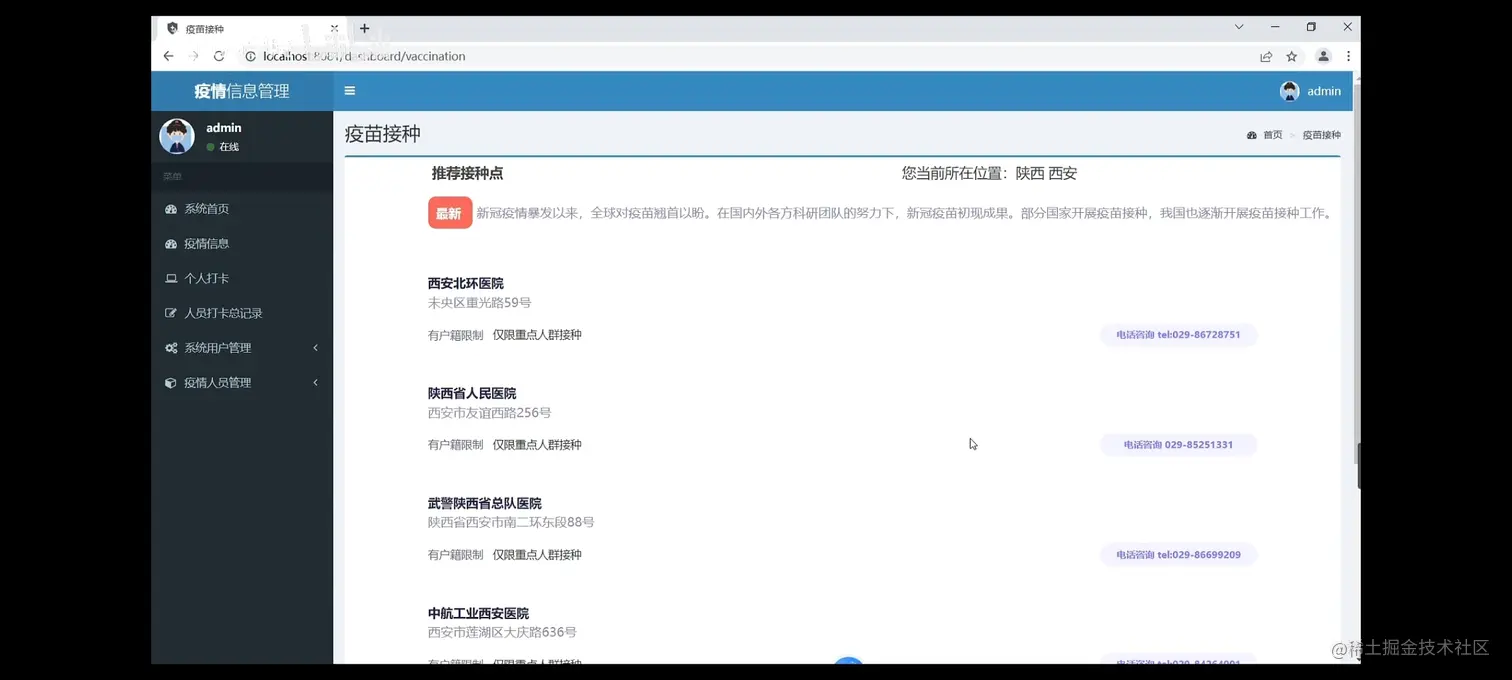Click browser forward arrow
The image size is (1512, 680).
(x=194, y=56)
